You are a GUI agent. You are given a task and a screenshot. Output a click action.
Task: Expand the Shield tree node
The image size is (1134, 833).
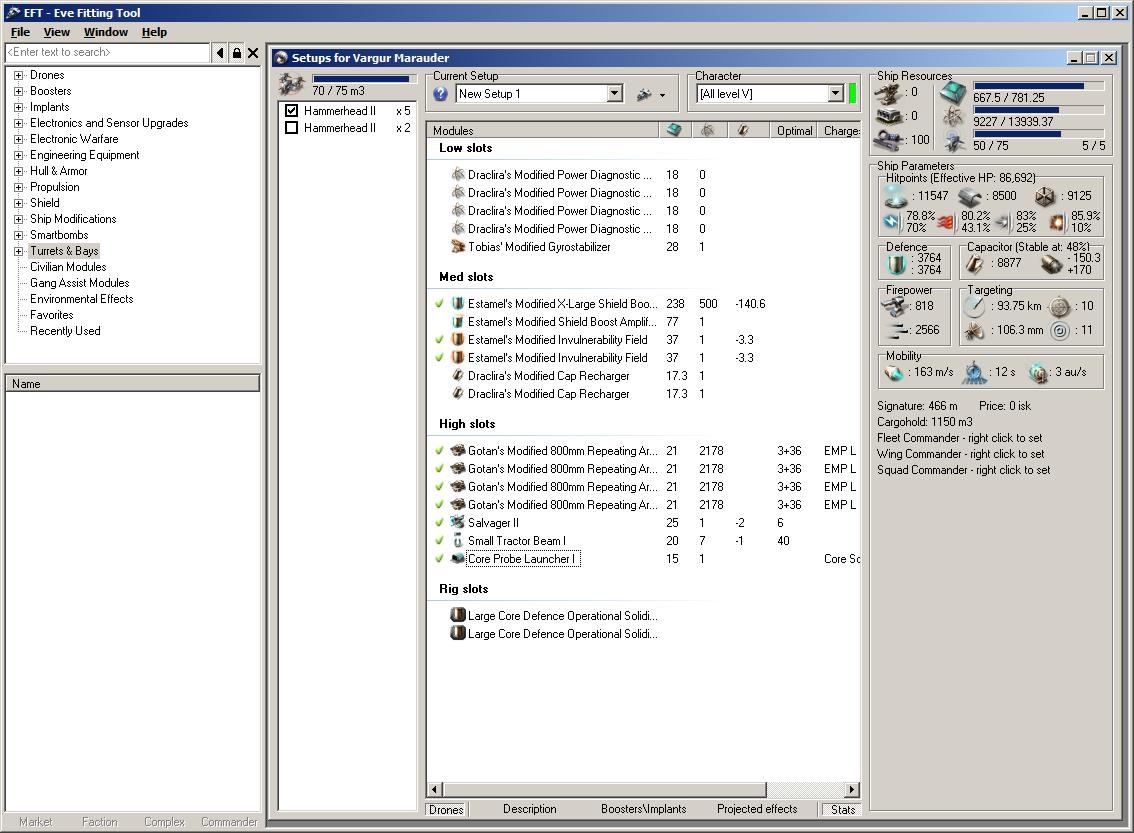coord(19,203)
